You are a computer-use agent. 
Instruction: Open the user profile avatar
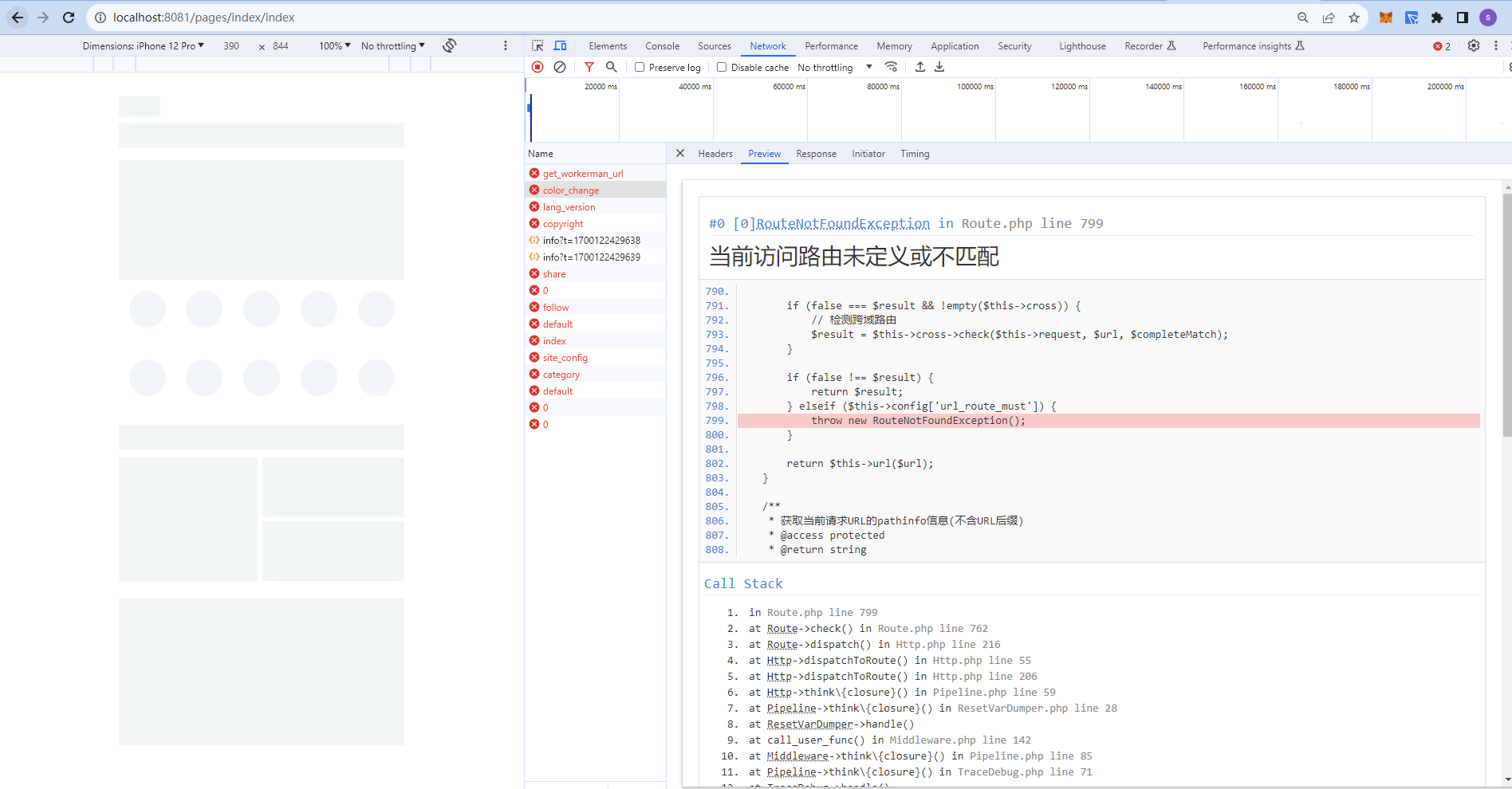point(1488,18)
